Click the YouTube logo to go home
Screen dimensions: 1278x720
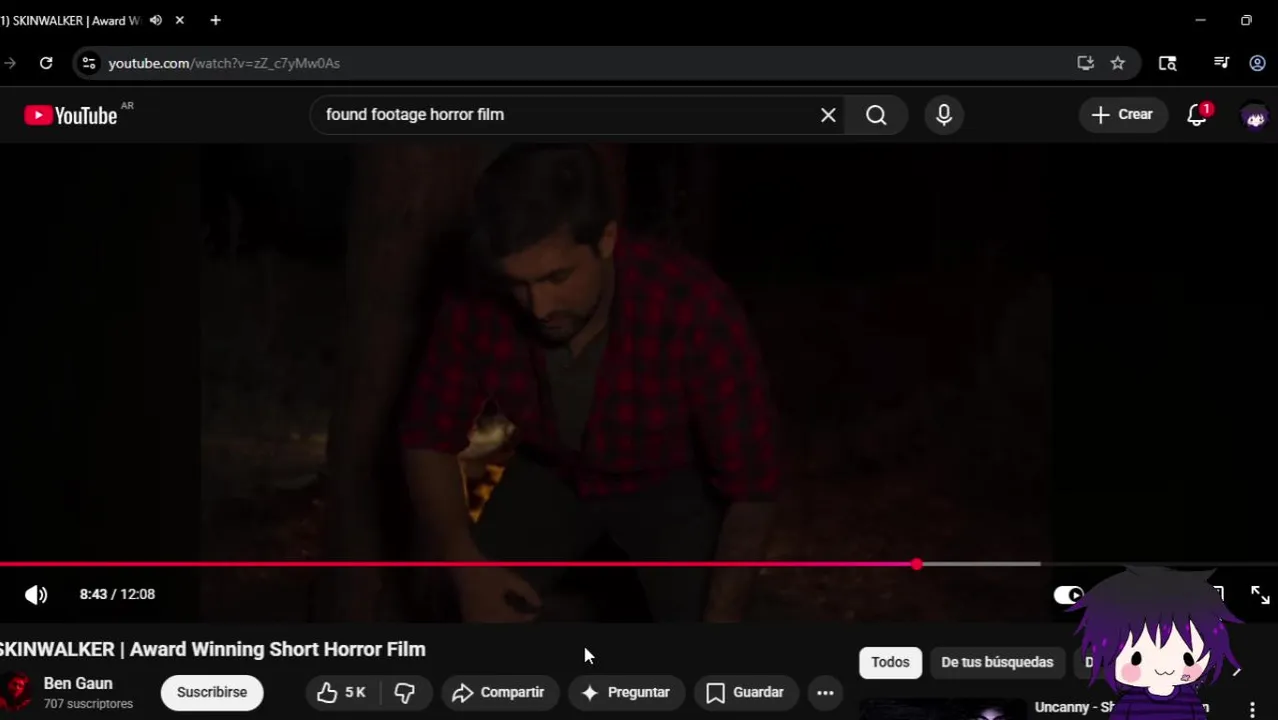pyautogui.click(x=71, y=115)
